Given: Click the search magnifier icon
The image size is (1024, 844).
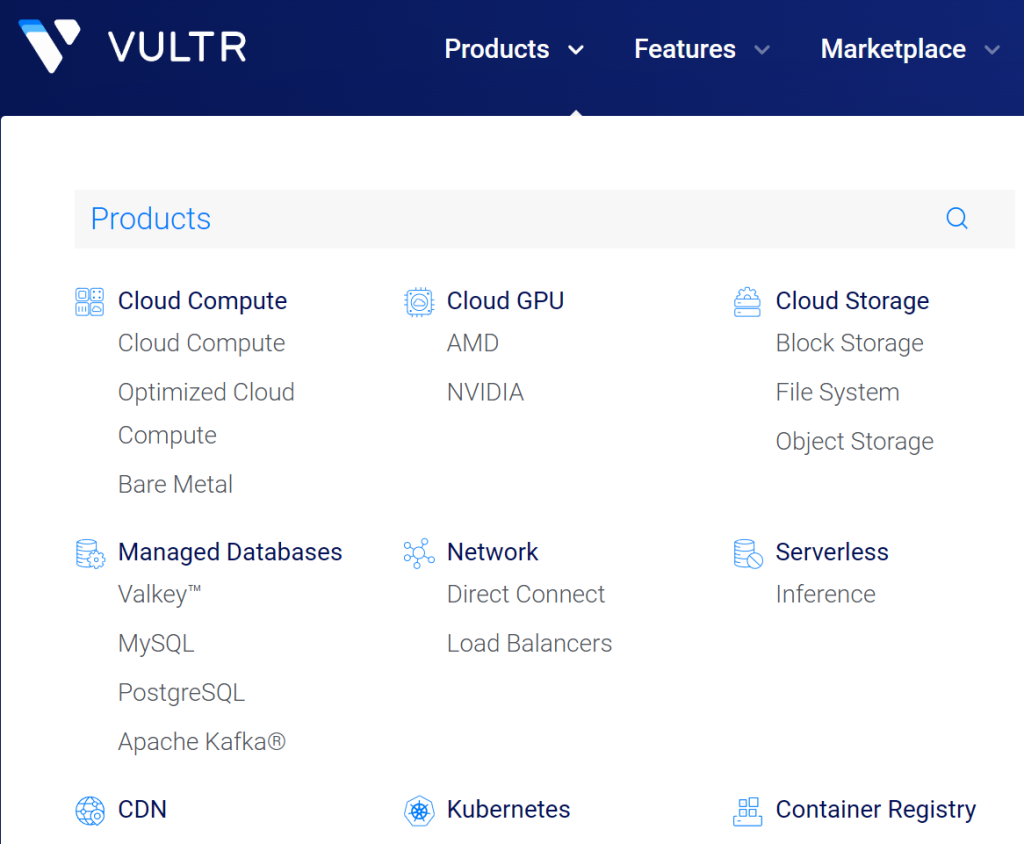Looking at the screenshot, I should tap(957, 218).
